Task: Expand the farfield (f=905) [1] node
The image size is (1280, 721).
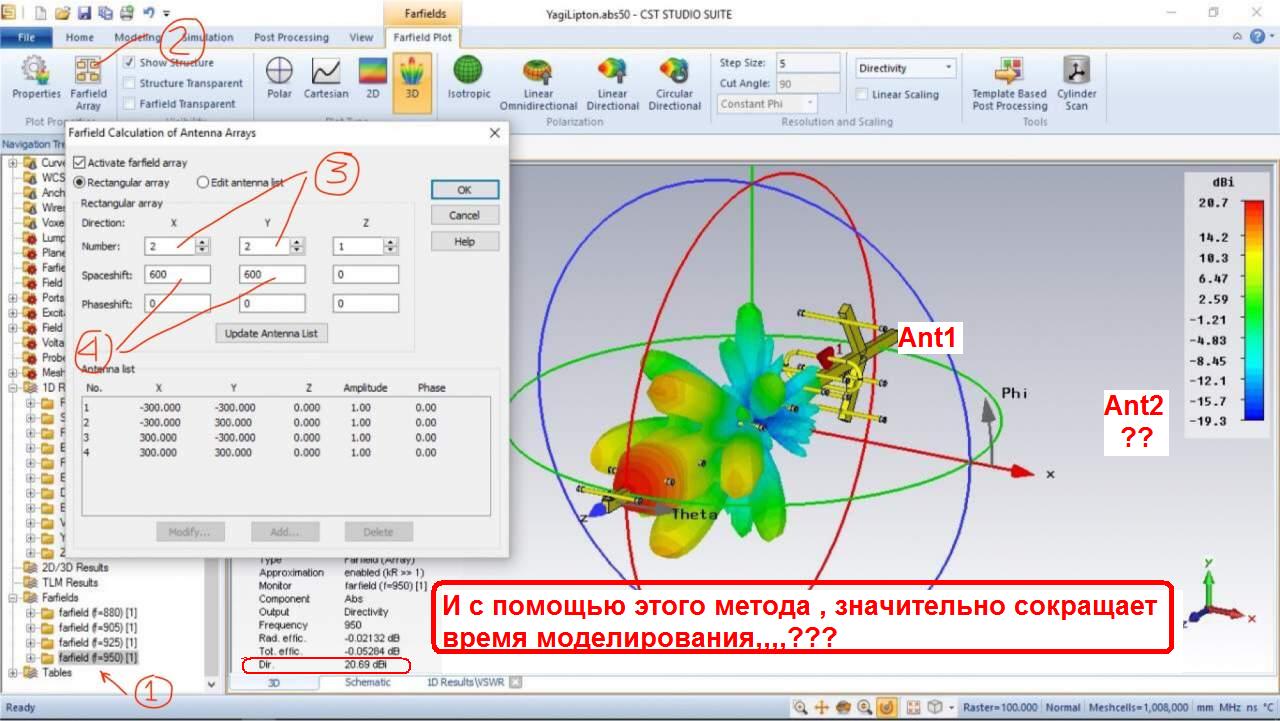Action: point(31,627)
